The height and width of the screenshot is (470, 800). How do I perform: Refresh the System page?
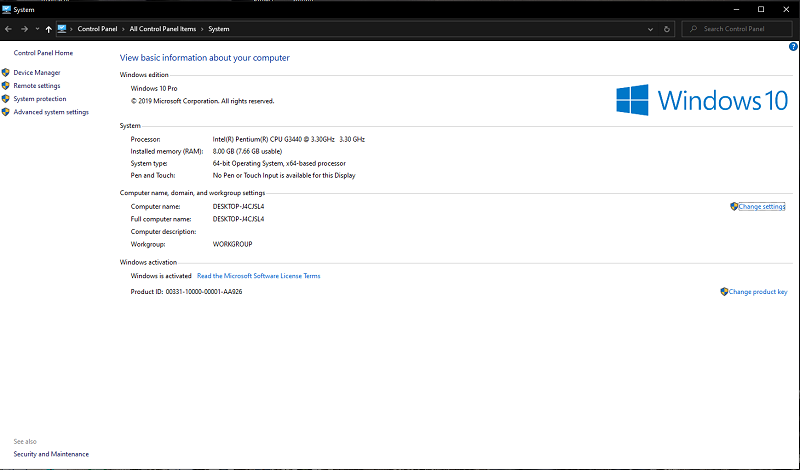[x=666, y=29]
